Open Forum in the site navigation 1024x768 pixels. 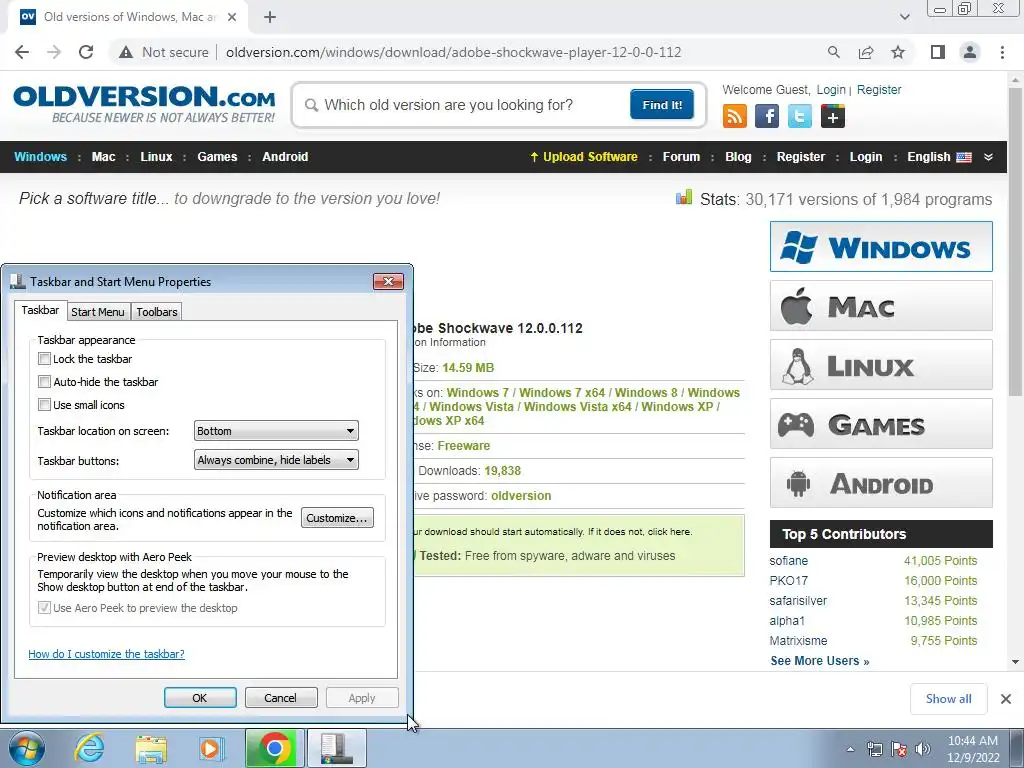click(x=681, y=157)
